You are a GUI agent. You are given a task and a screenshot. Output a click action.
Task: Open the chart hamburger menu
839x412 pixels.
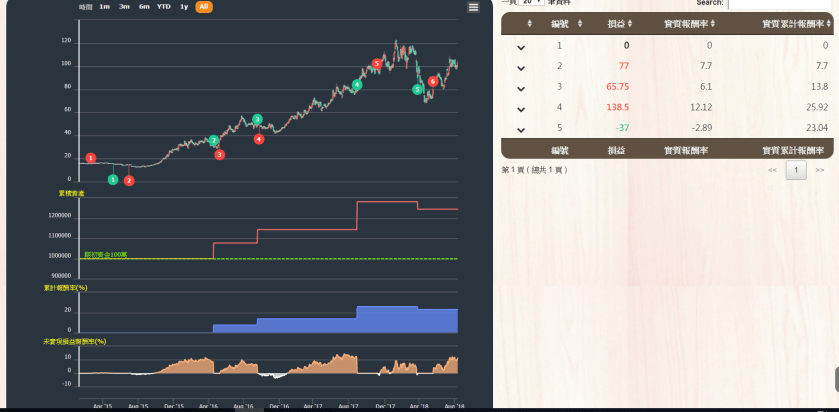click(x=473, y=7)
